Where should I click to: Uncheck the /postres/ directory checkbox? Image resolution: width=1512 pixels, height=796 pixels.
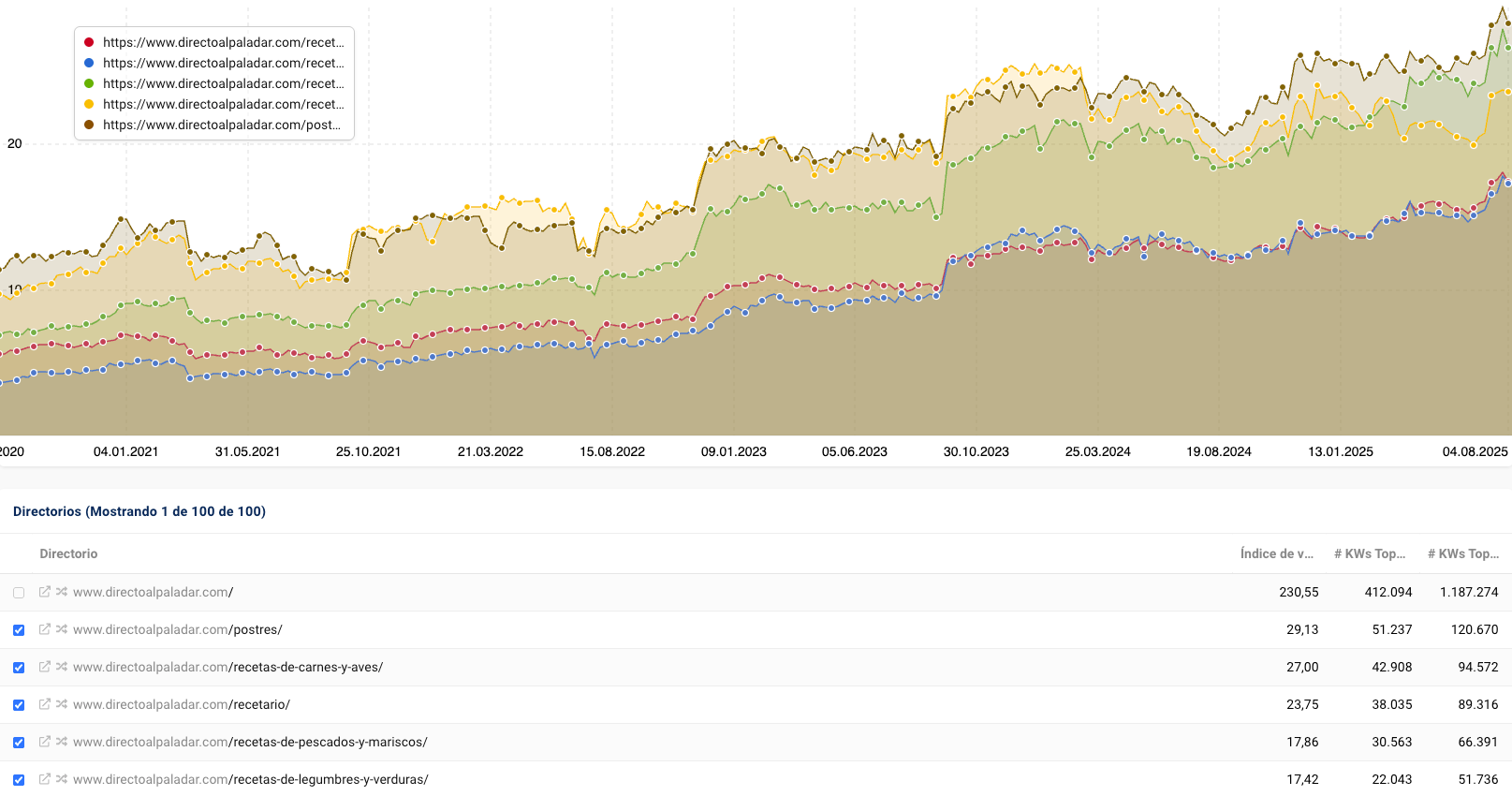click(x=19, y=630)
